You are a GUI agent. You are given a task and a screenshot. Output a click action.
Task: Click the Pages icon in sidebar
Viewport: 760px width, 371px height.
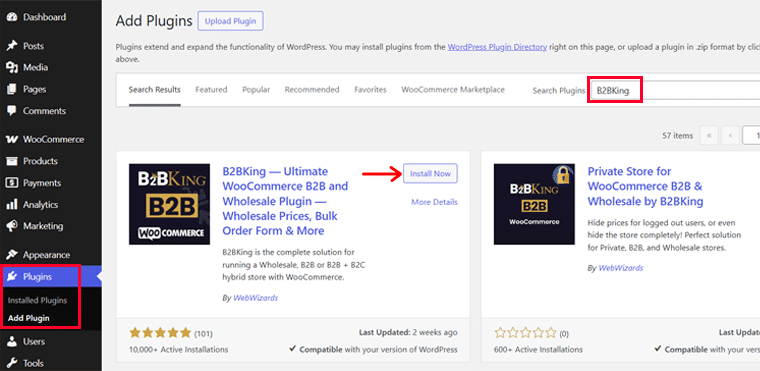tap(12, 89)
